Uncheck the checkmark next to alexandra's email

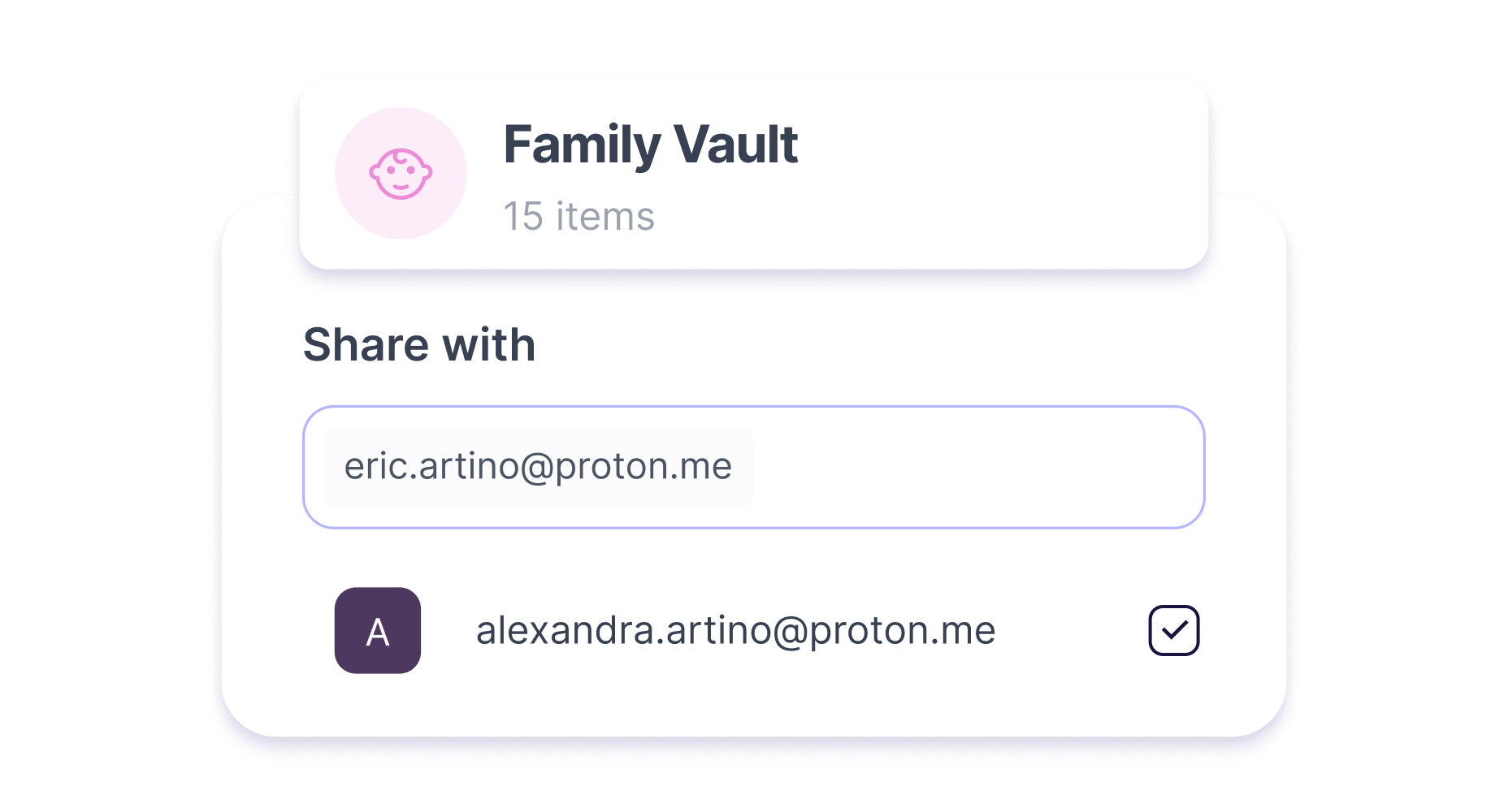point(1174,630)
